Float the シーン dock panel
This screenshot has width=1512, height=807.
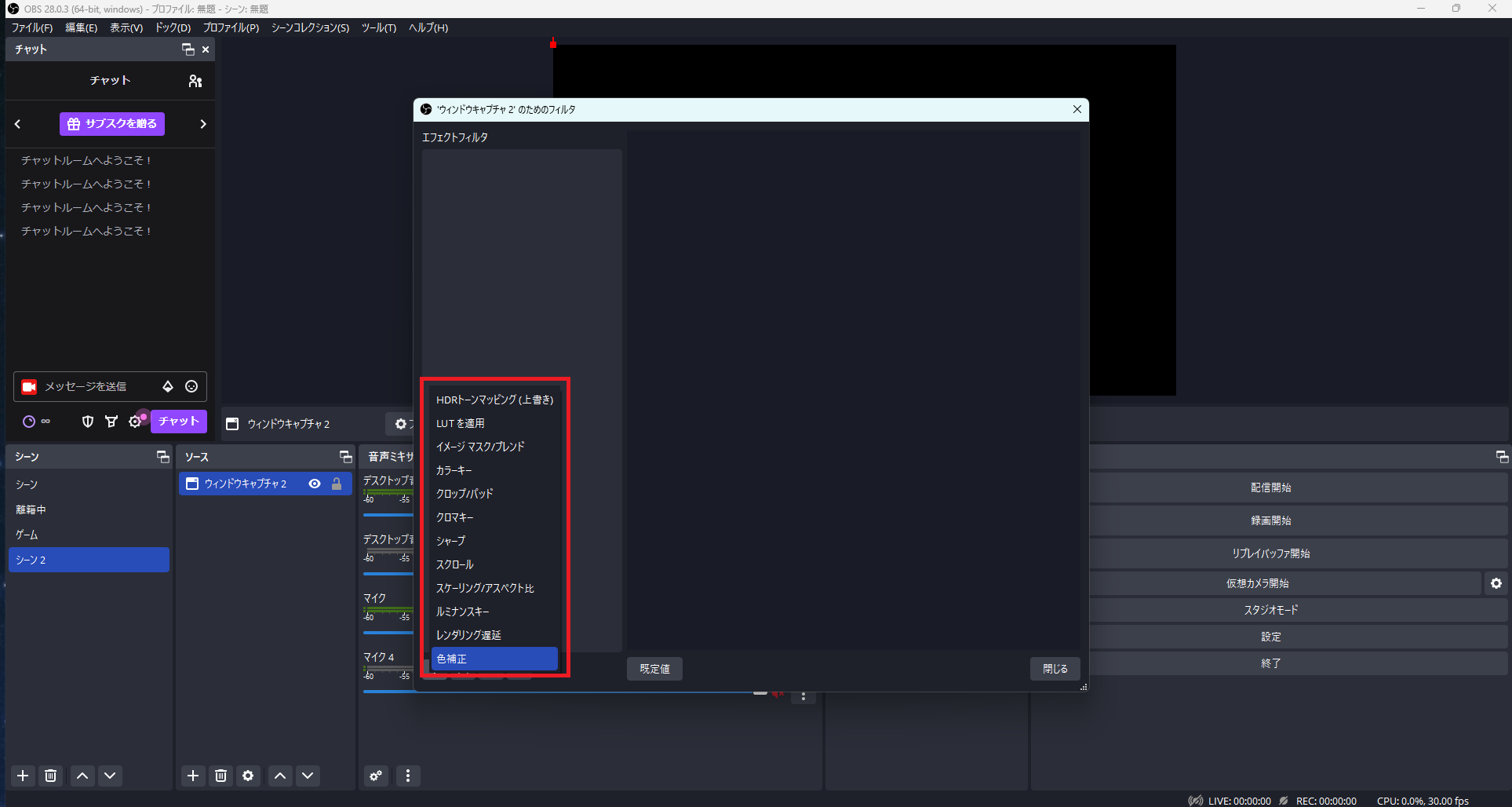click(x=163, y=457)
